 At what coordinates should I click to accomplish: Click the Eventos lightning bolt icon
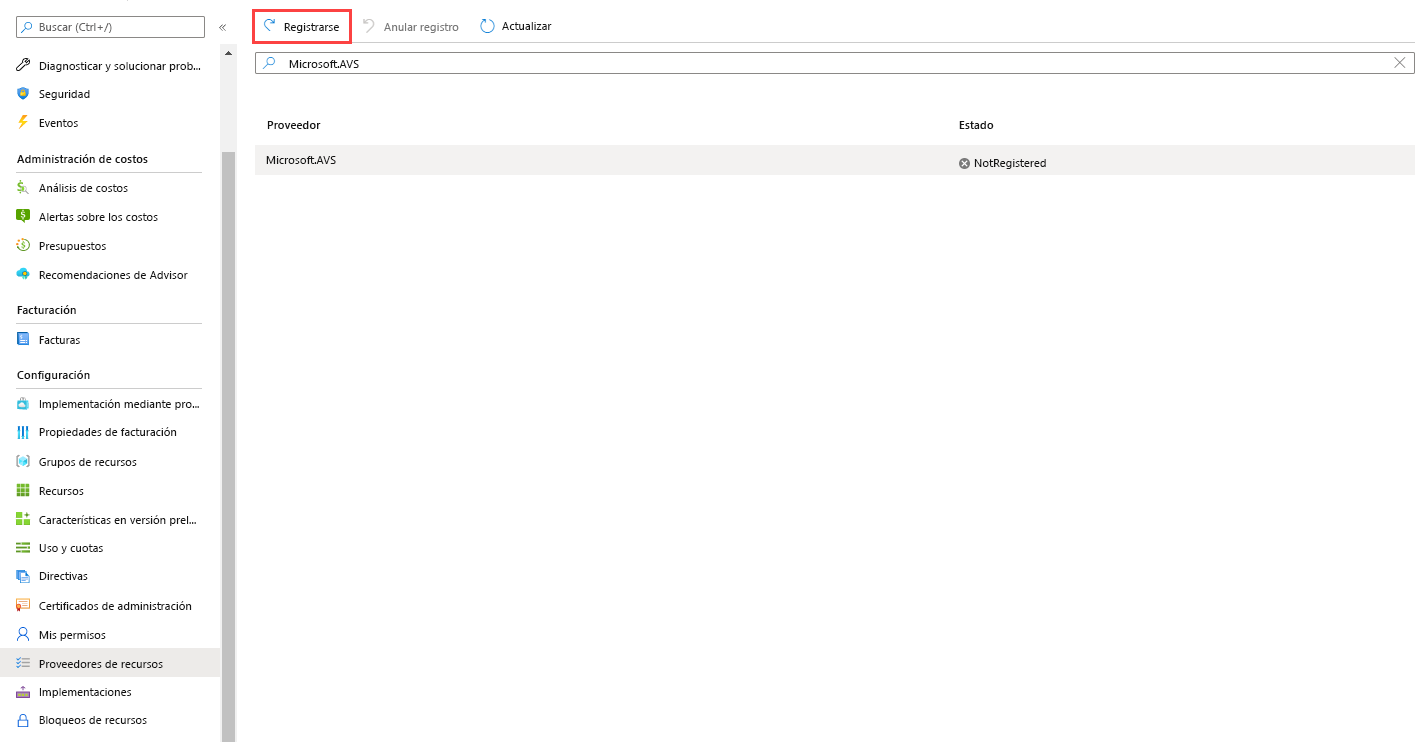tap(22, 122)
